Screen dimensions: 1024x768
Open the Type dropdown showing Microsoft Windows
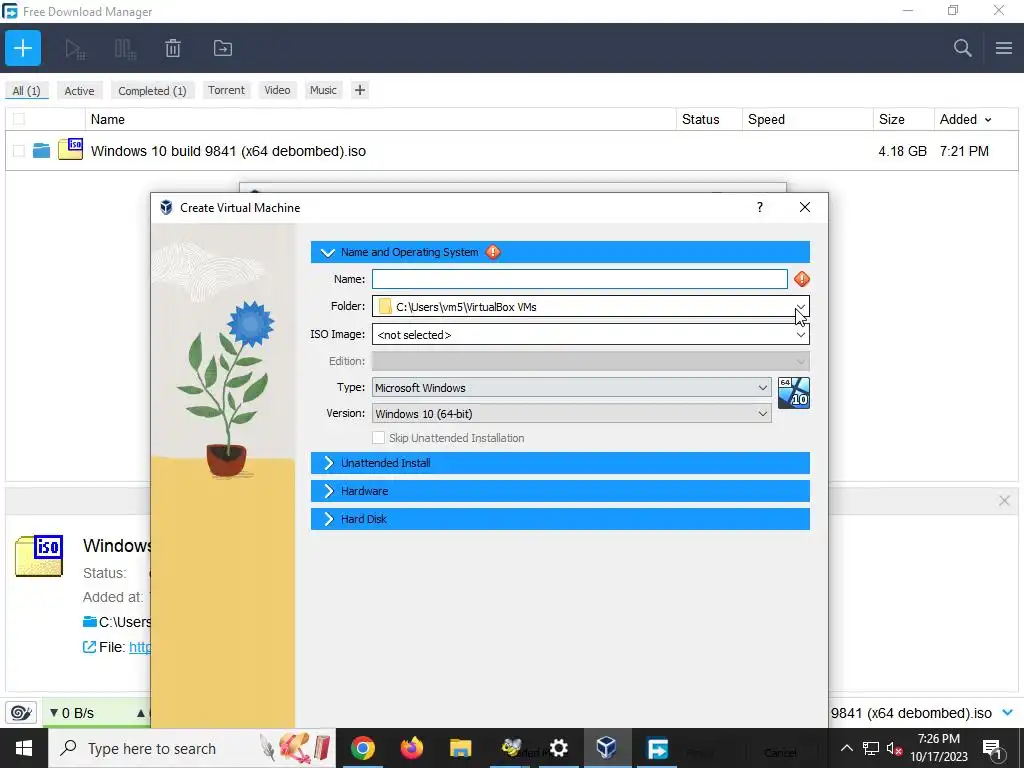[x=762, y=388]
